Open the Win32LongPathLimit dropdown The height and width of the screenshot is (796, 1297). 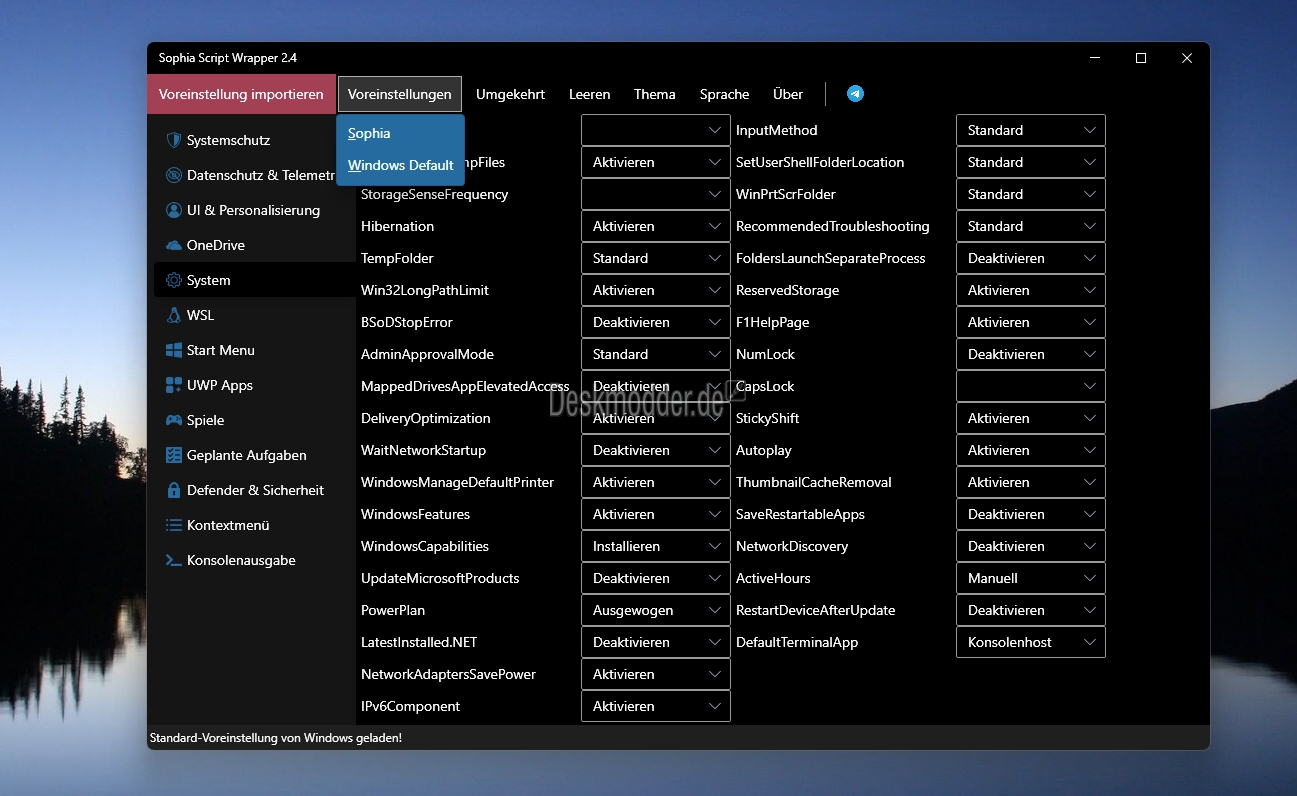coord(656,290)
